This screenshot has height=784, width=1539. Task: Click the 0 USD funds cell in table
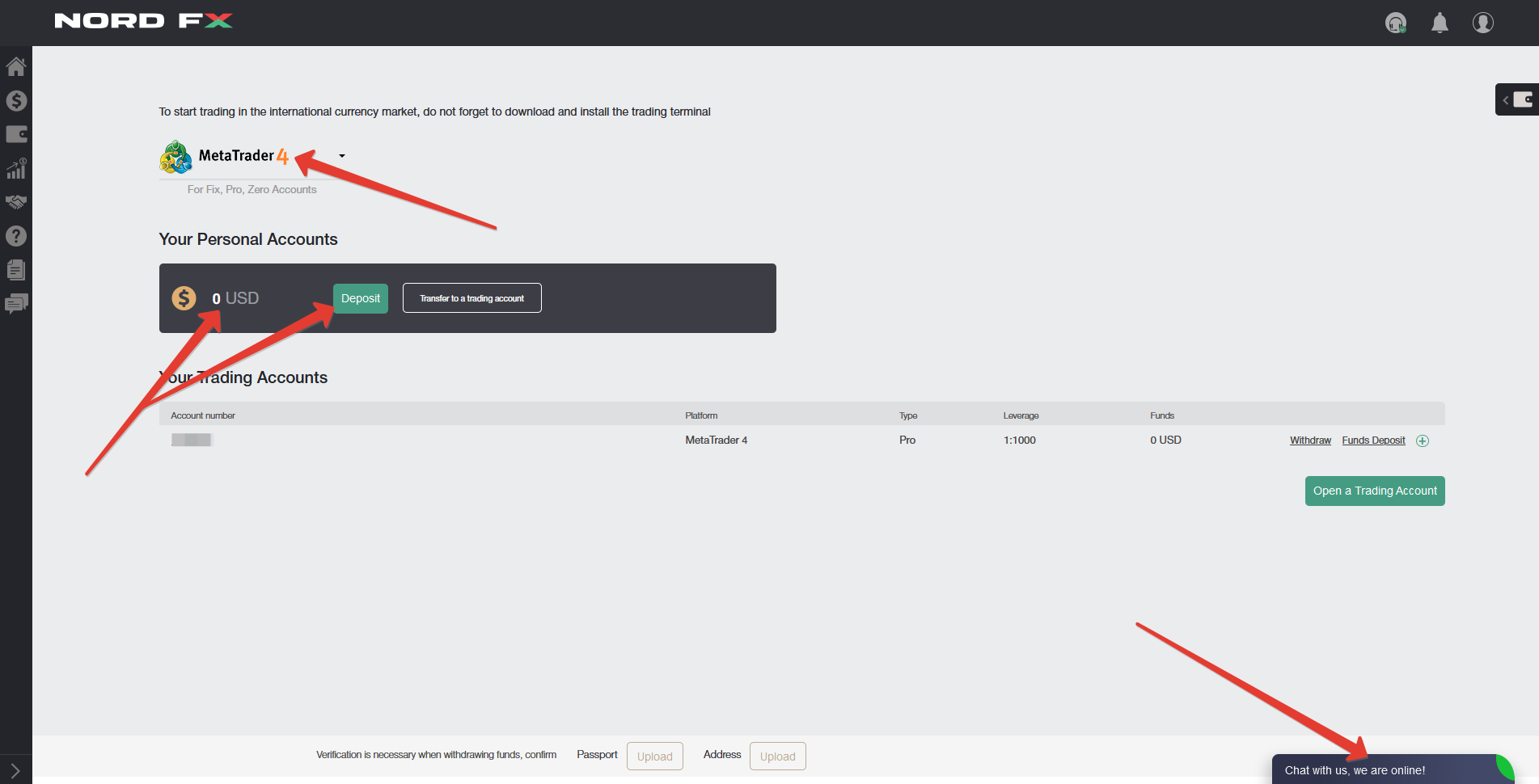pos(1165,440)
